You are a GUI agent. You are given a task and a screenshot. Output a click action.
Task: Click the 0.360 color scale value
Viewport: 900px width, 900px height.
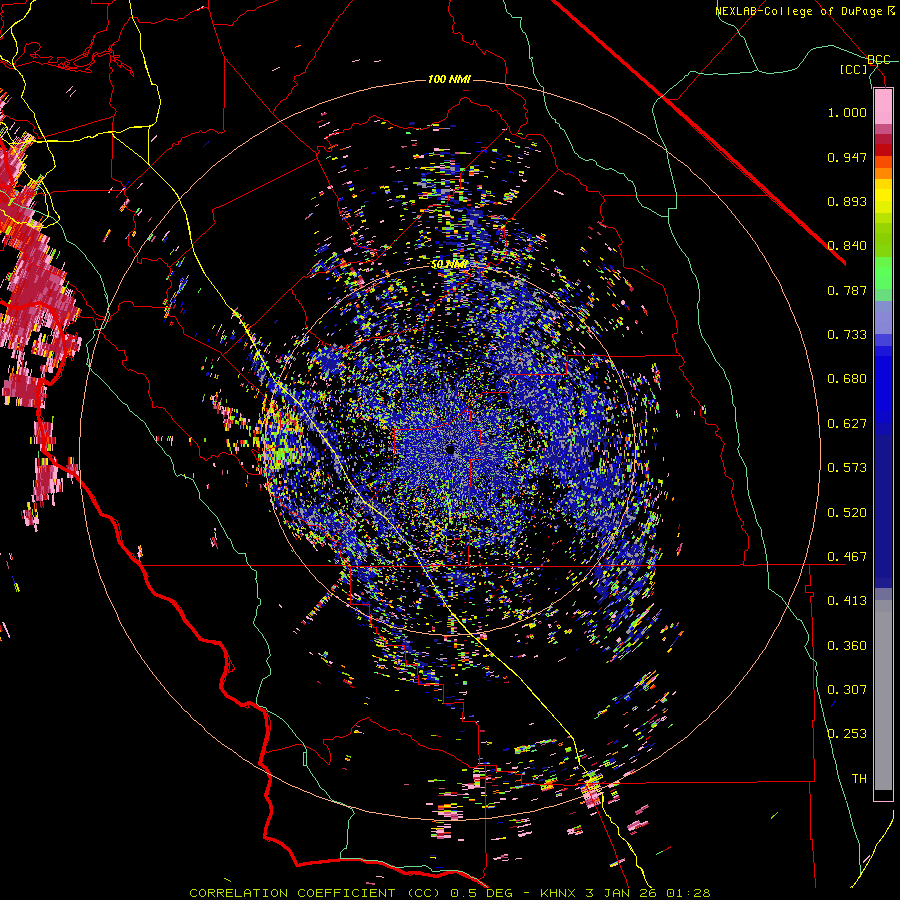[847, 646]
